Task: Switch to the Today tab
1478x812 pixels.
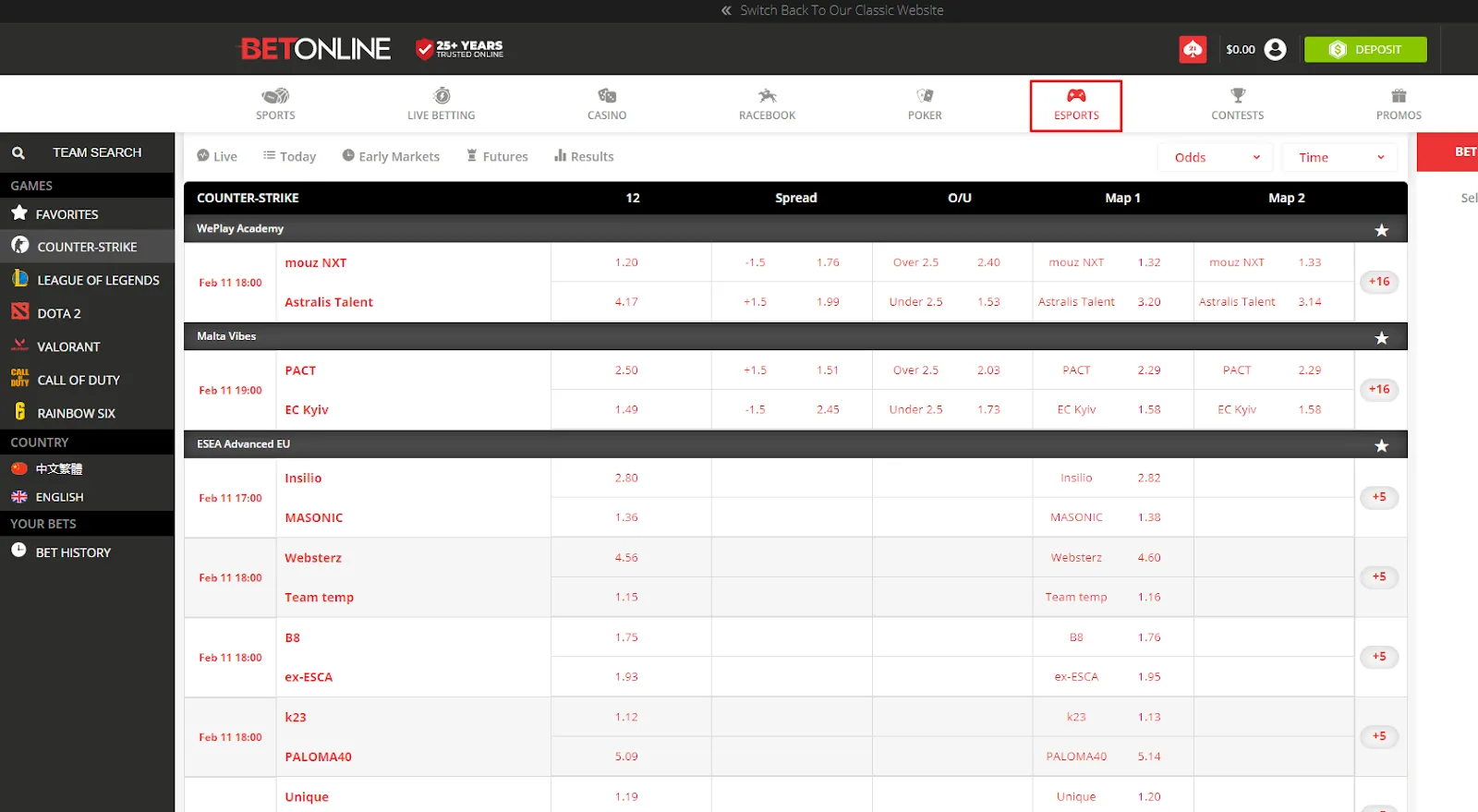Action: [289, 156]
